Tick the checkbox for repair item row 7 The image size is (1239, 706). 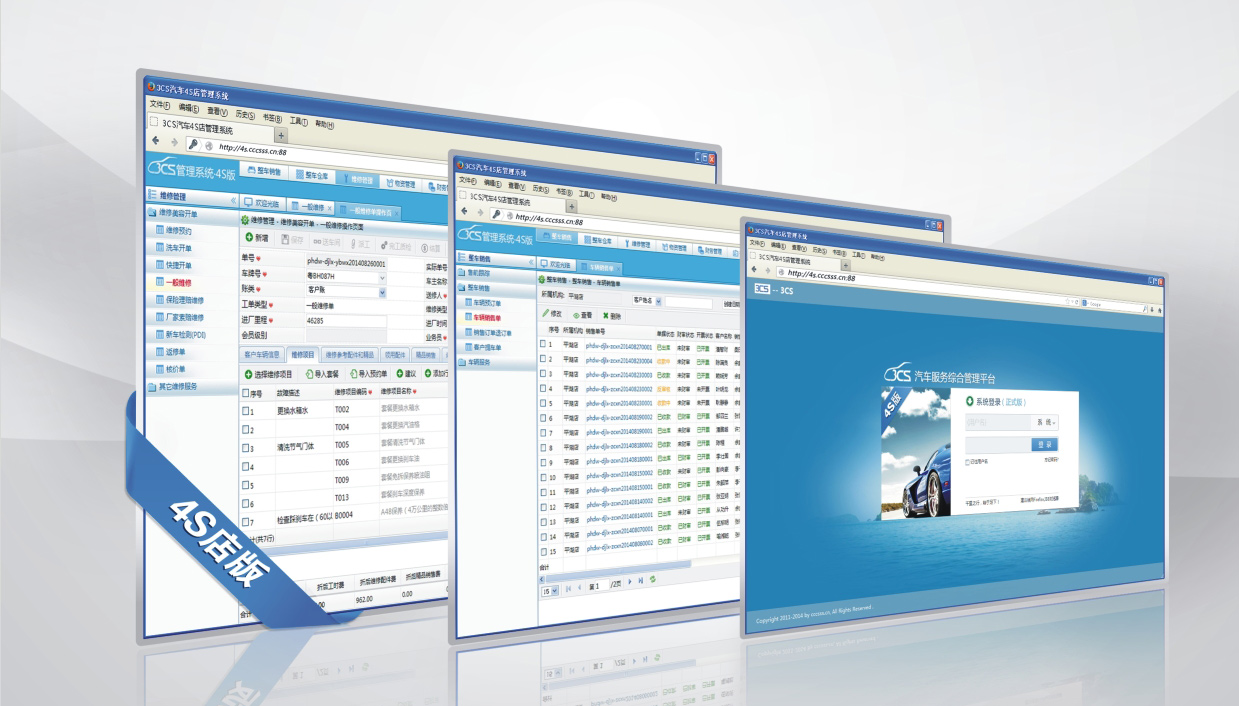pos(248,520)
